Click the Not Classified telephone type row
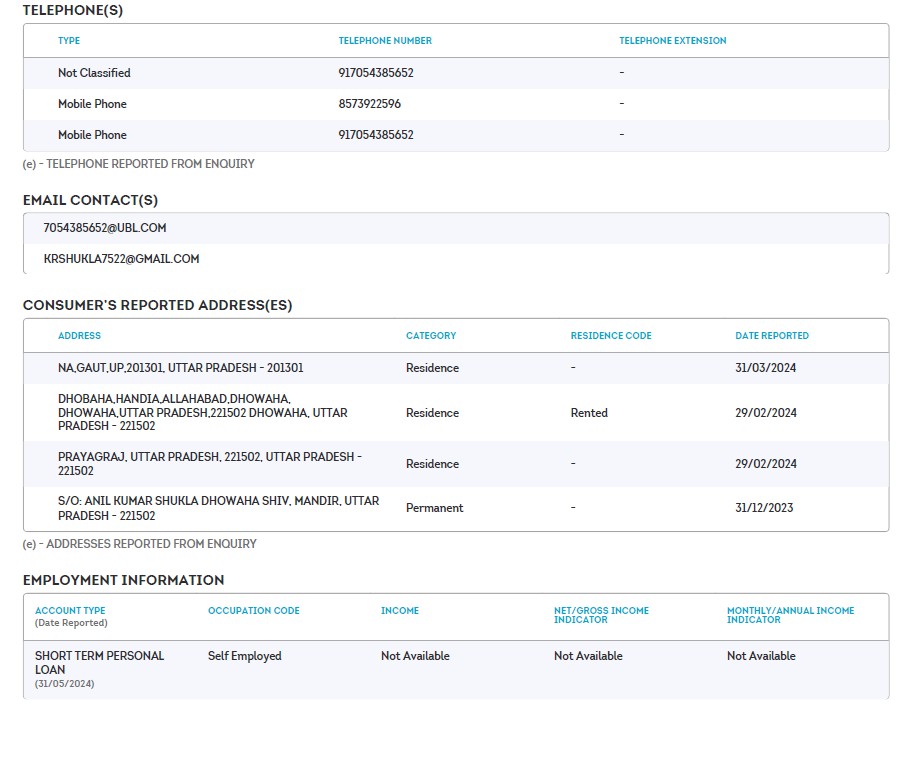Screen dimensions: 910x759 coord(94,73)
